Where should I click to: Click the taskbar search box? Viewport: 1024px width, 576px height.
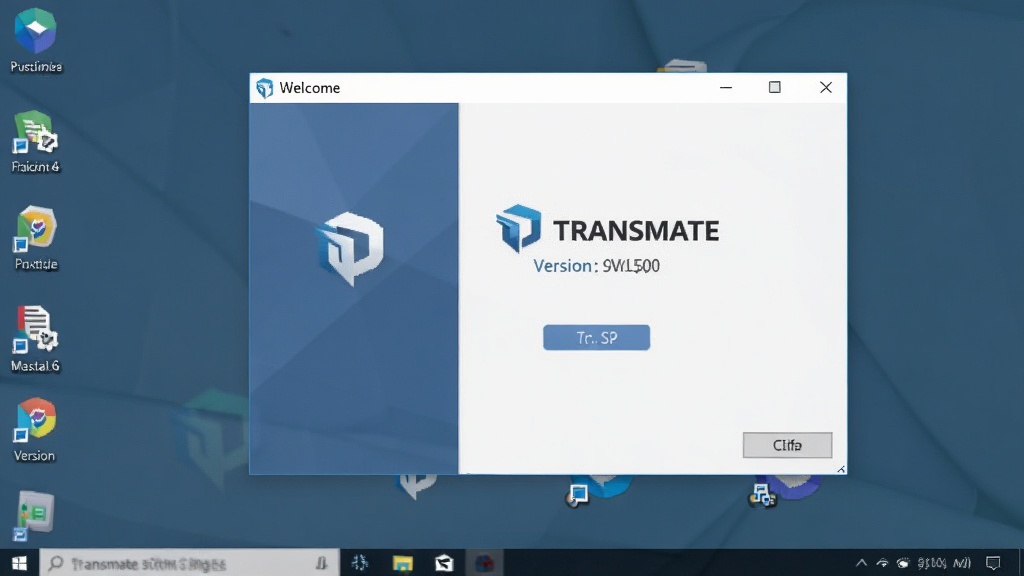point(189,563)
